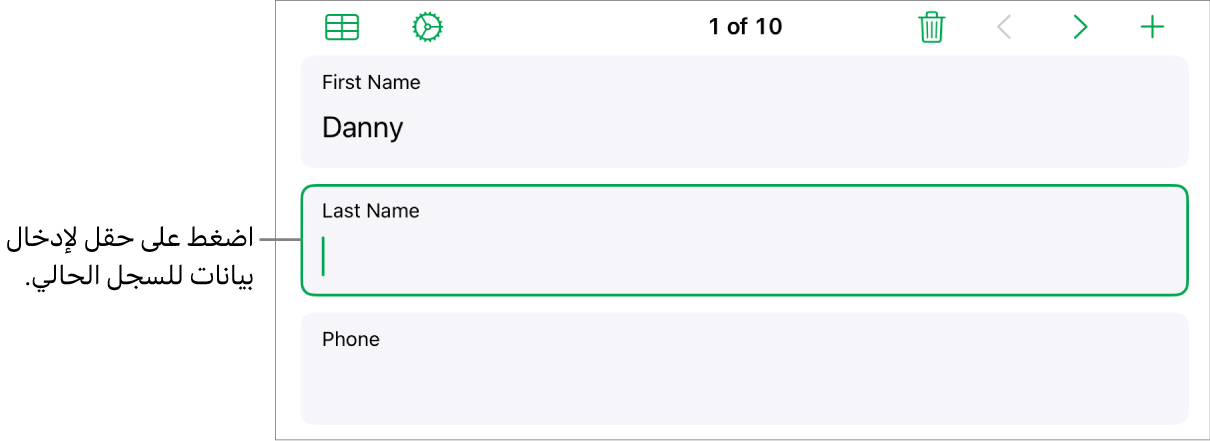Go to the previous record arrow
The image size is (1210, 441).
click(x=1005, y=28)
